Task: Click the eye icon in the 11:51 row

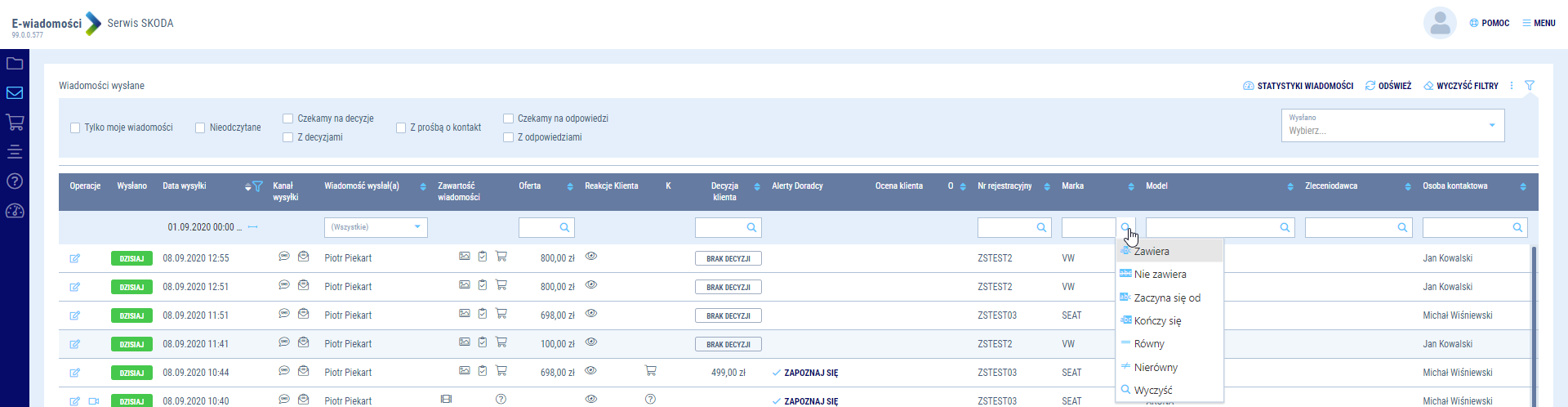Action: (591, 314)
